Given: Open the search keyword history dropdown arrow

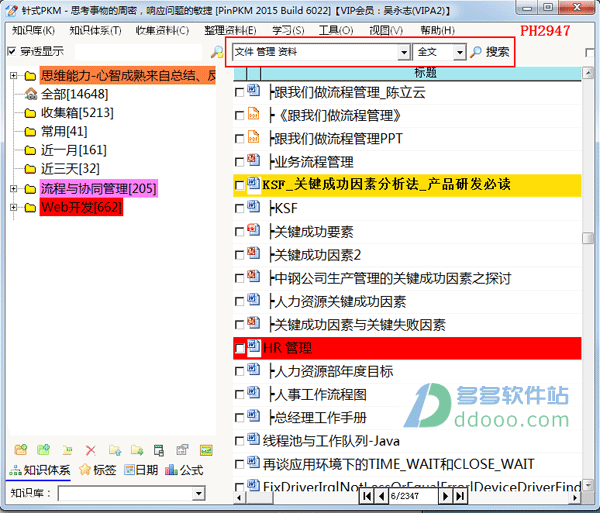Looking at the screenshot, I should 404,52.
